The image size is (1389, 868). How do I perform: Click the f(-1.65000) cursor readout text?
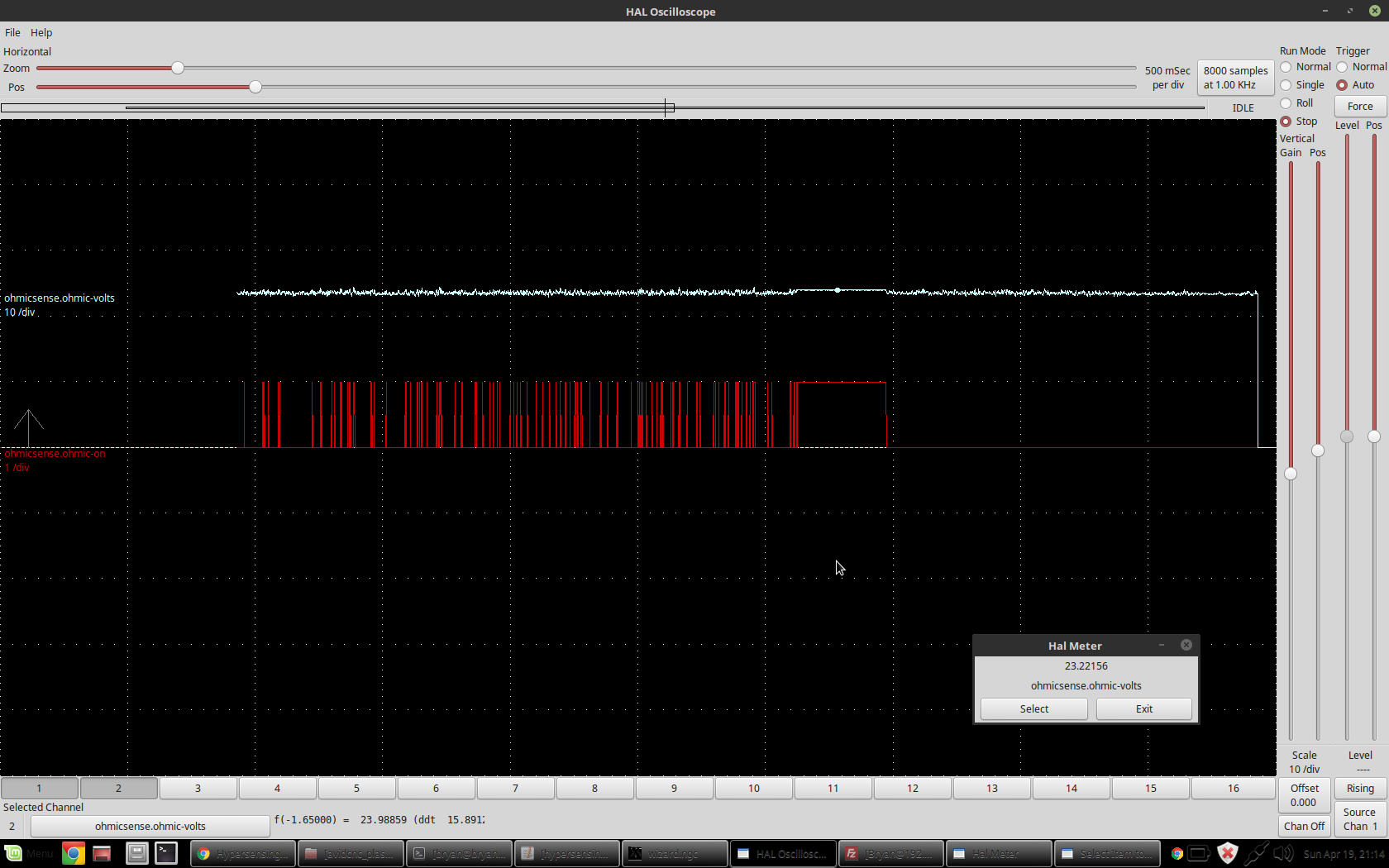tap(379, 820)
